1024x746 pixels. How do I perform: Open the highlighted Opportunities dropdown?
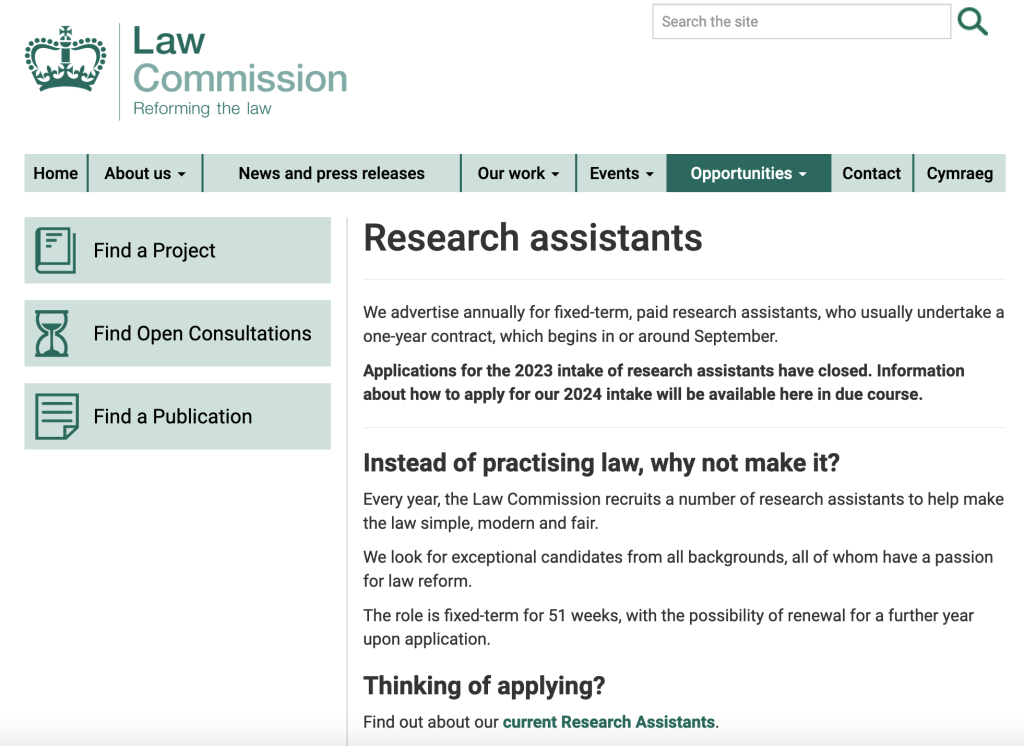pyautogui.click(x=748, y=173)
